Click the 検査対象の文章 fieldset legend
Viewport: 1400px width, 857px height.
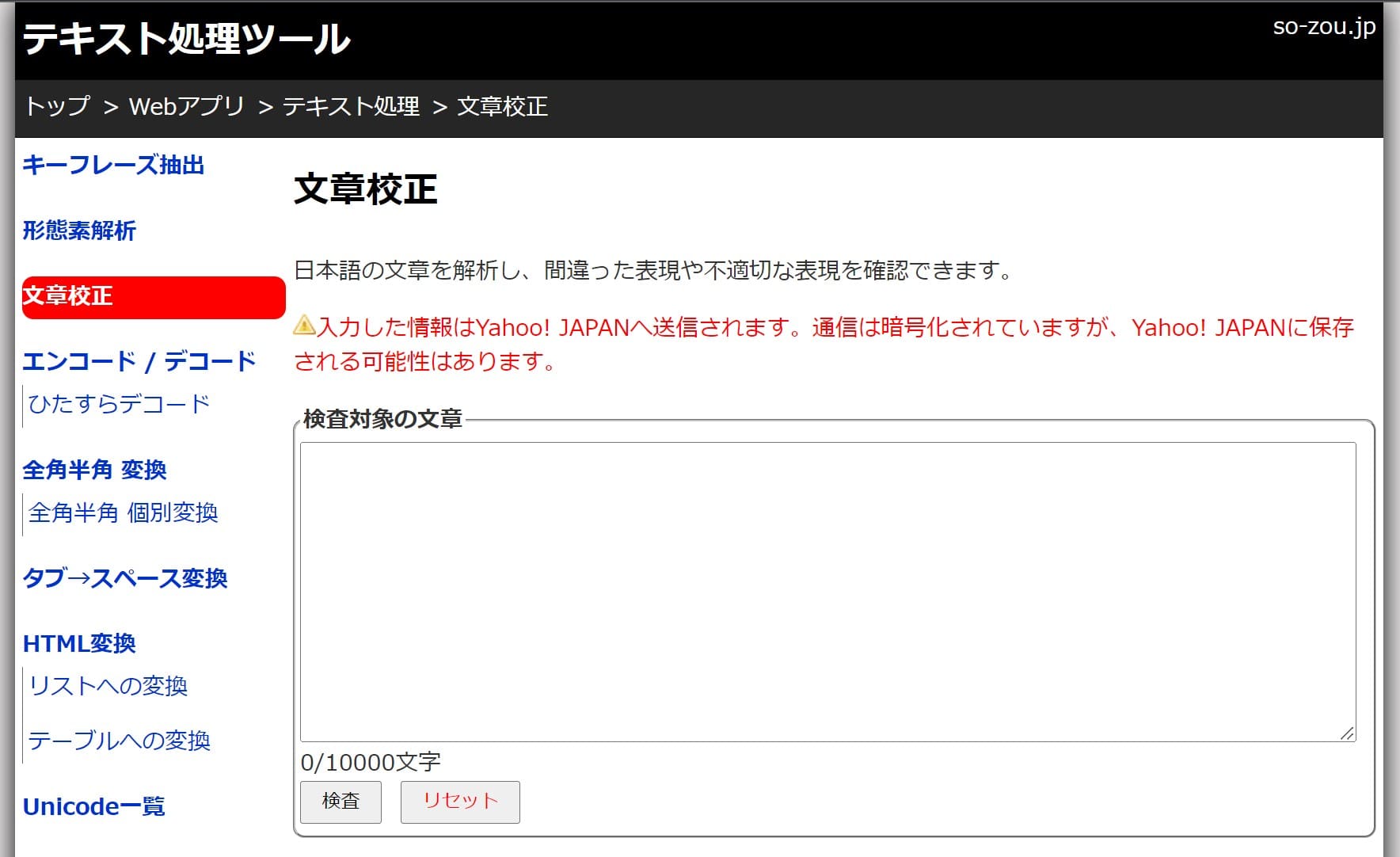[x=382, y=419]
